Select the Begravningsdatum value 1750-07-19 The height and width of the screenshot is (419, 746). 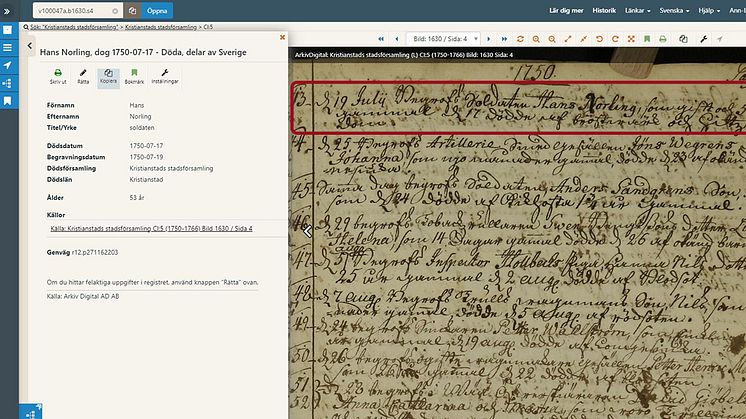146,157
